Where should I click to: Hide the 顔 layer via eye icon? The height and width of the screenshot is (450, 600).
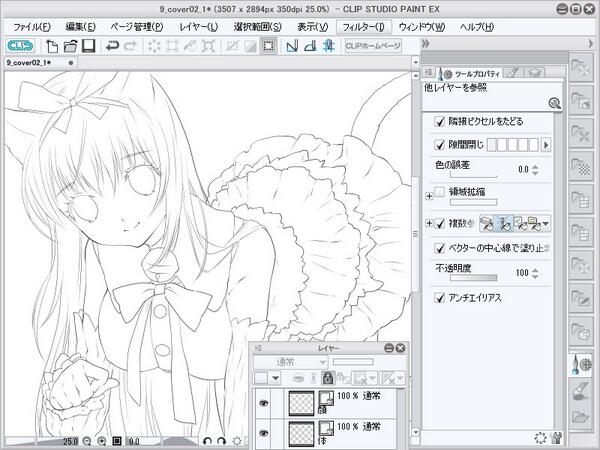coord(263,403)
